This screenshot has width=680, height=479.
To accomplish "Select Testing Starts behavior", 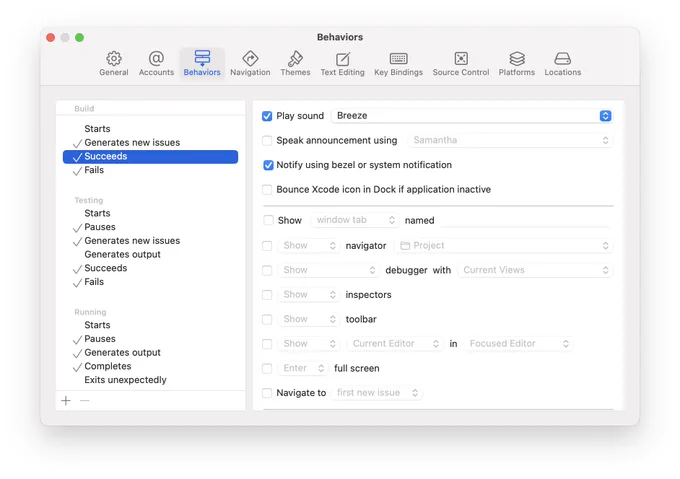I will pos(150,213).
